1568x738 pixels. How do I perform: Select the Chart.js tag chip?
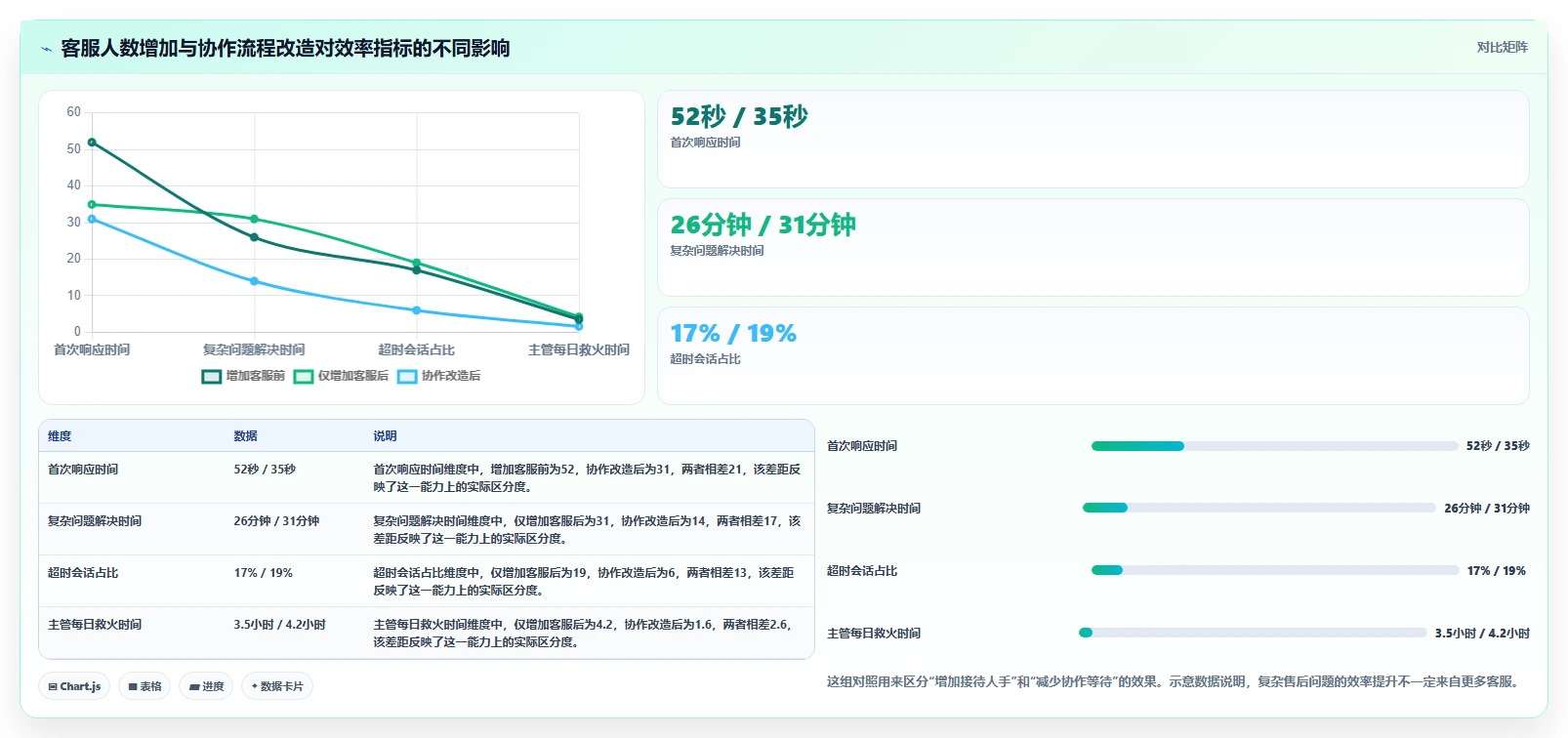click(74, 686)
